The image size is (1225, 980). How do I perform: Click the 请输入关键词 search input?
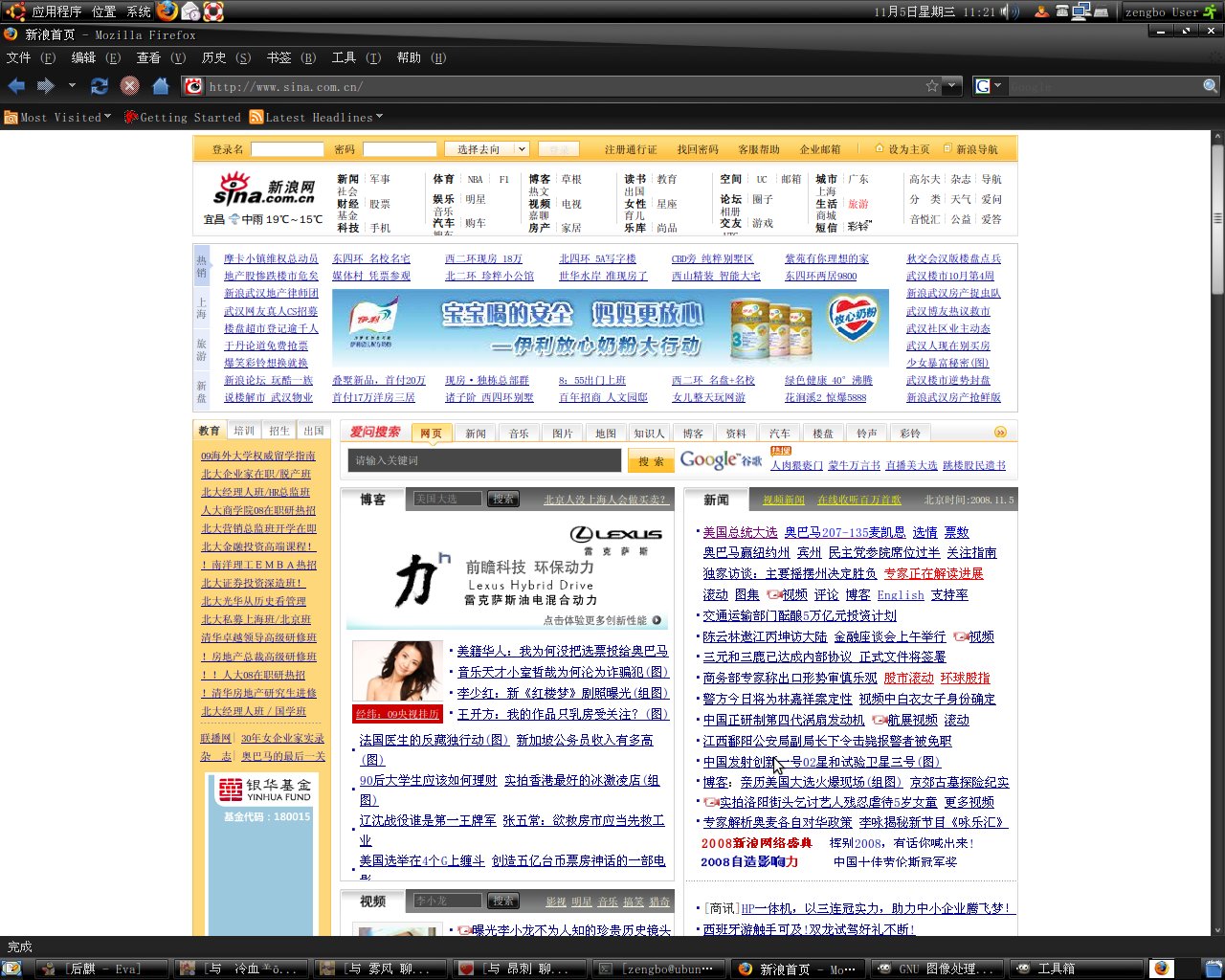[484, 460]
